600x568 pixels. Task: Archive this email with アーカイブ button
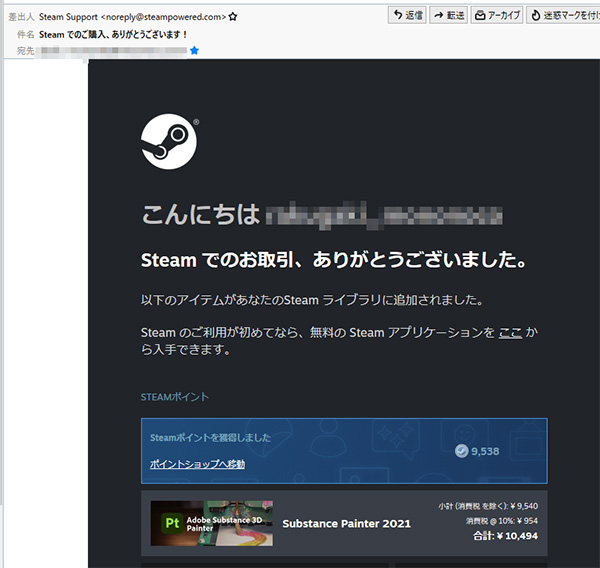498,15
